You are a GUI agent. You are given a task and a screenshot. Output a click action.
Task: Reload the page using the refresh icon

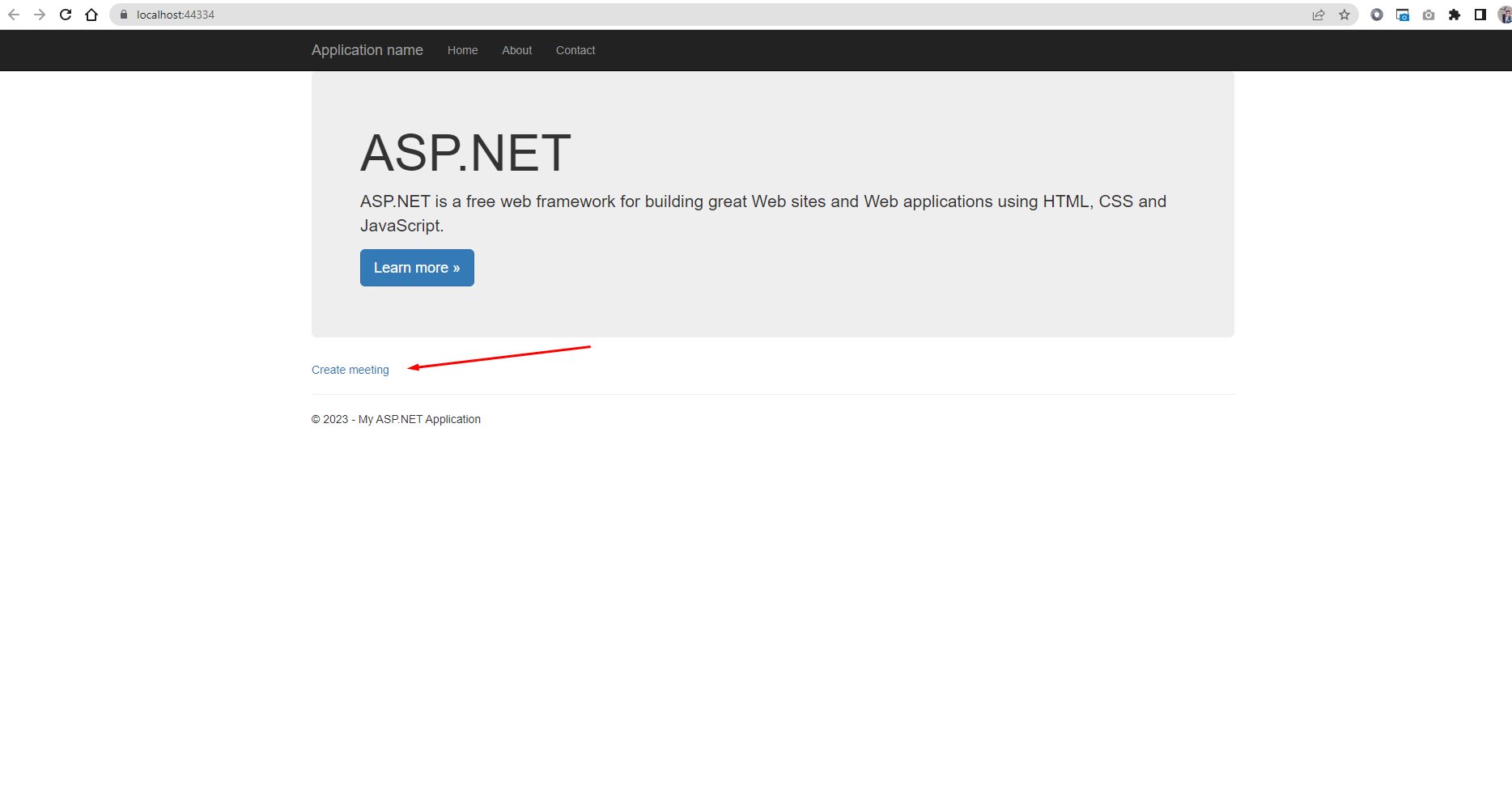click(x=66, y=15)
